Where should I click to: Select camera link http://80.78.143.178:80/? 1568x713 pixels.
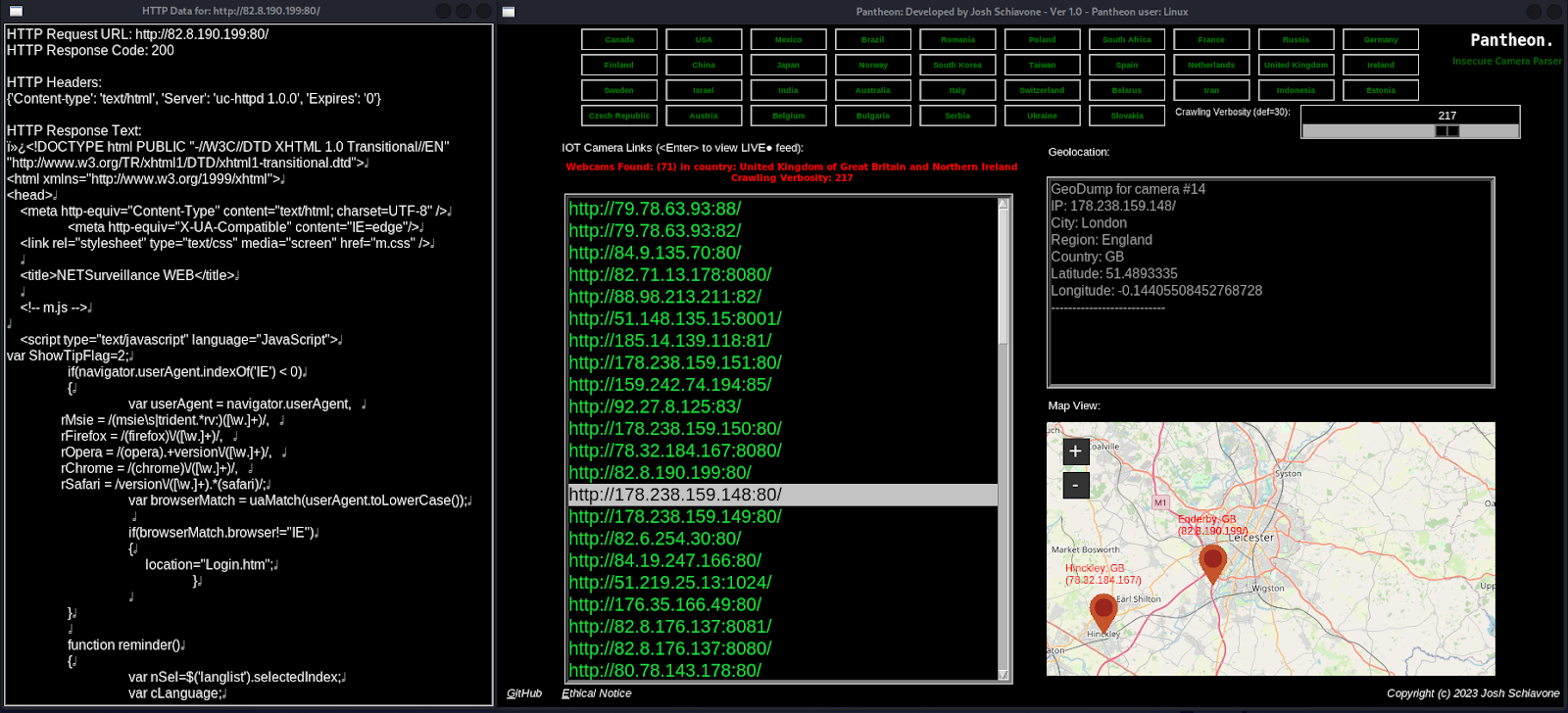pyautogui.click(x=782, y=670)
